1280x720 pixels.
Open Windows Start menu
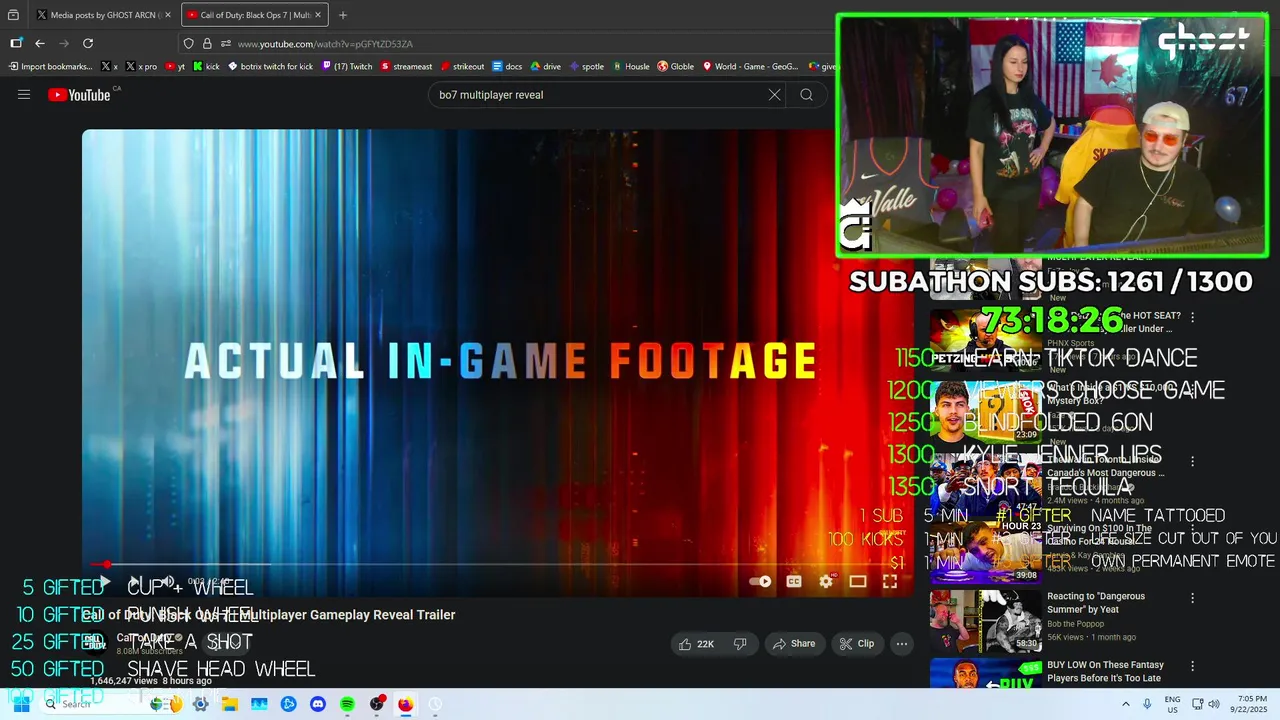[x=21, y=704]
